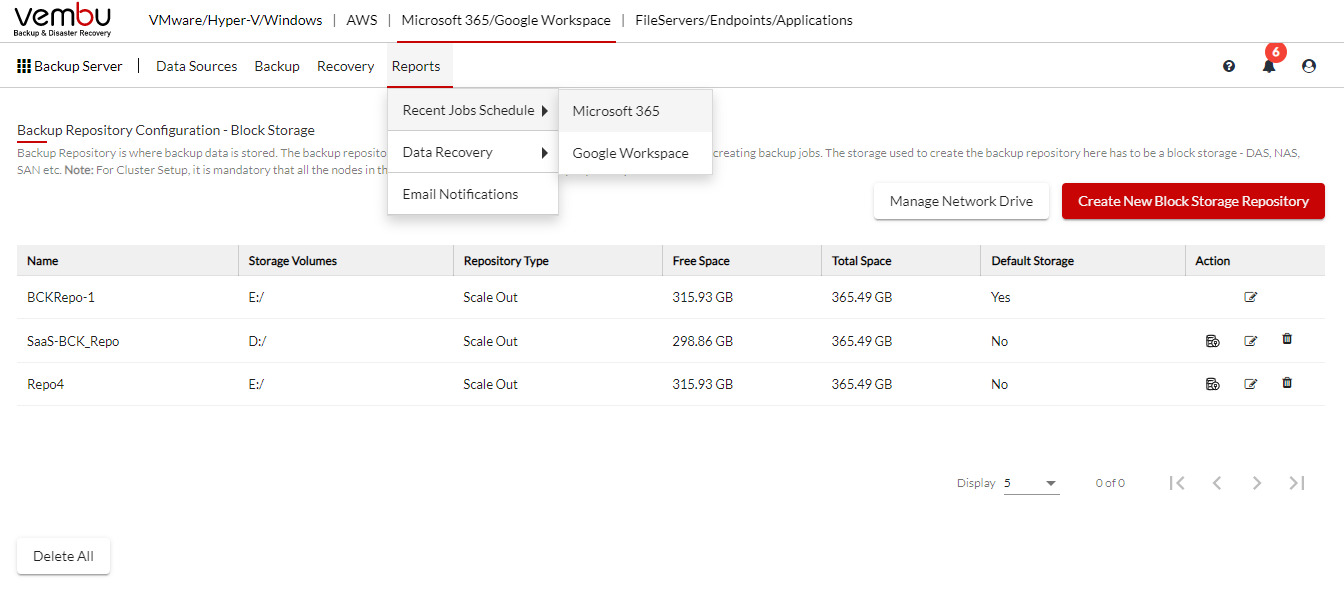Edit the Repo4 repository
The height and width of the screenshot is (596, 1344).
click(1251, 384)
